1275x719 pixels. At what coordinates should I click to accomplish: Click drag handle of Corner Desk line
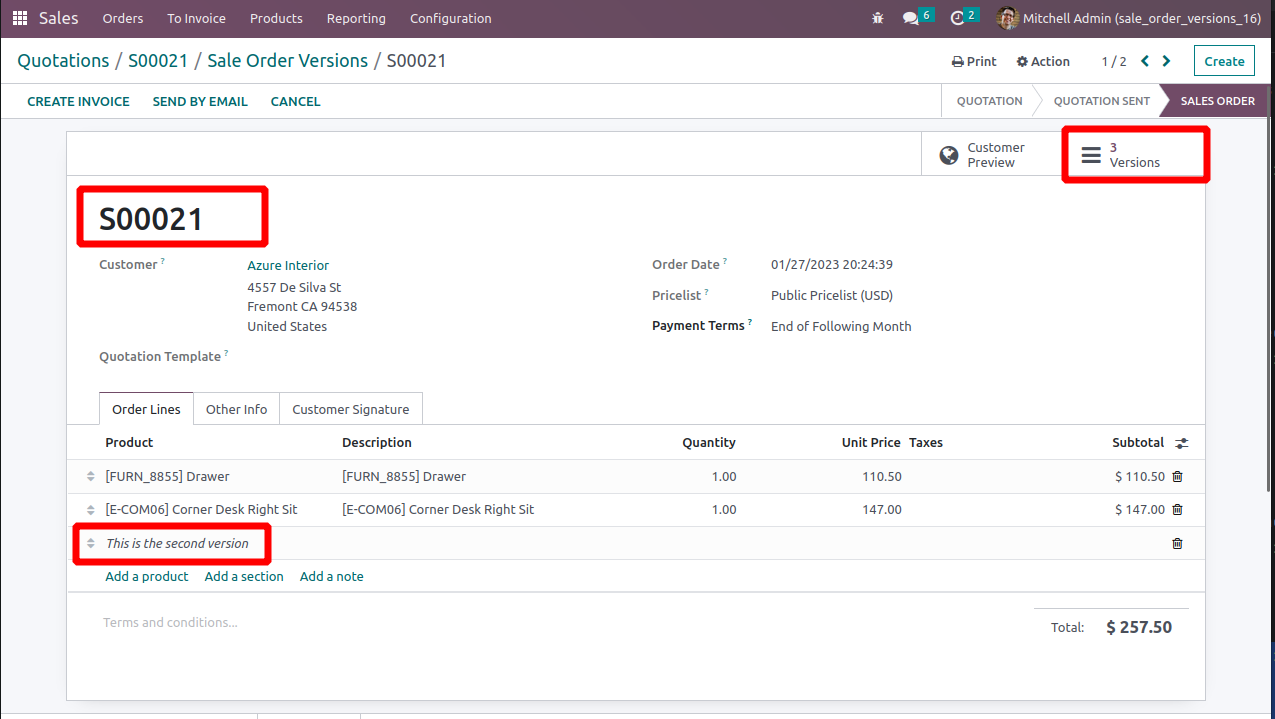point(90,510)
